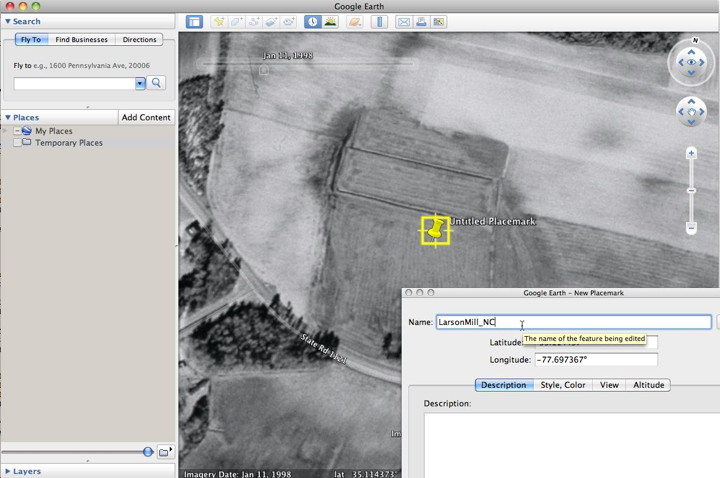The height and width of the screenshot is (478, 720).
Task: Click the Add Content button
Action: [146, 117]
